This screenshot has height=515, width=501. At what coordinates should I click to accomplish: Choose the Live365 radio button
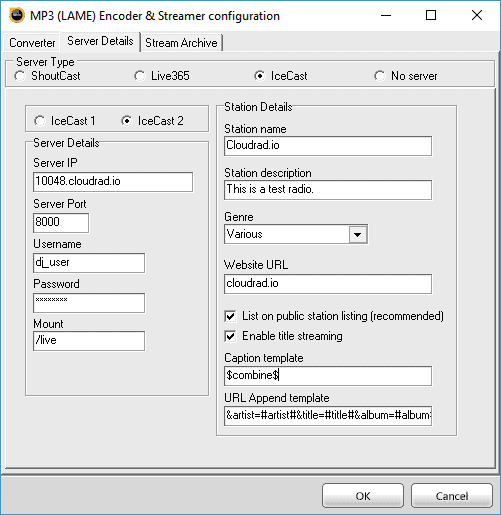pyautogui.click(x=139, y=76)
